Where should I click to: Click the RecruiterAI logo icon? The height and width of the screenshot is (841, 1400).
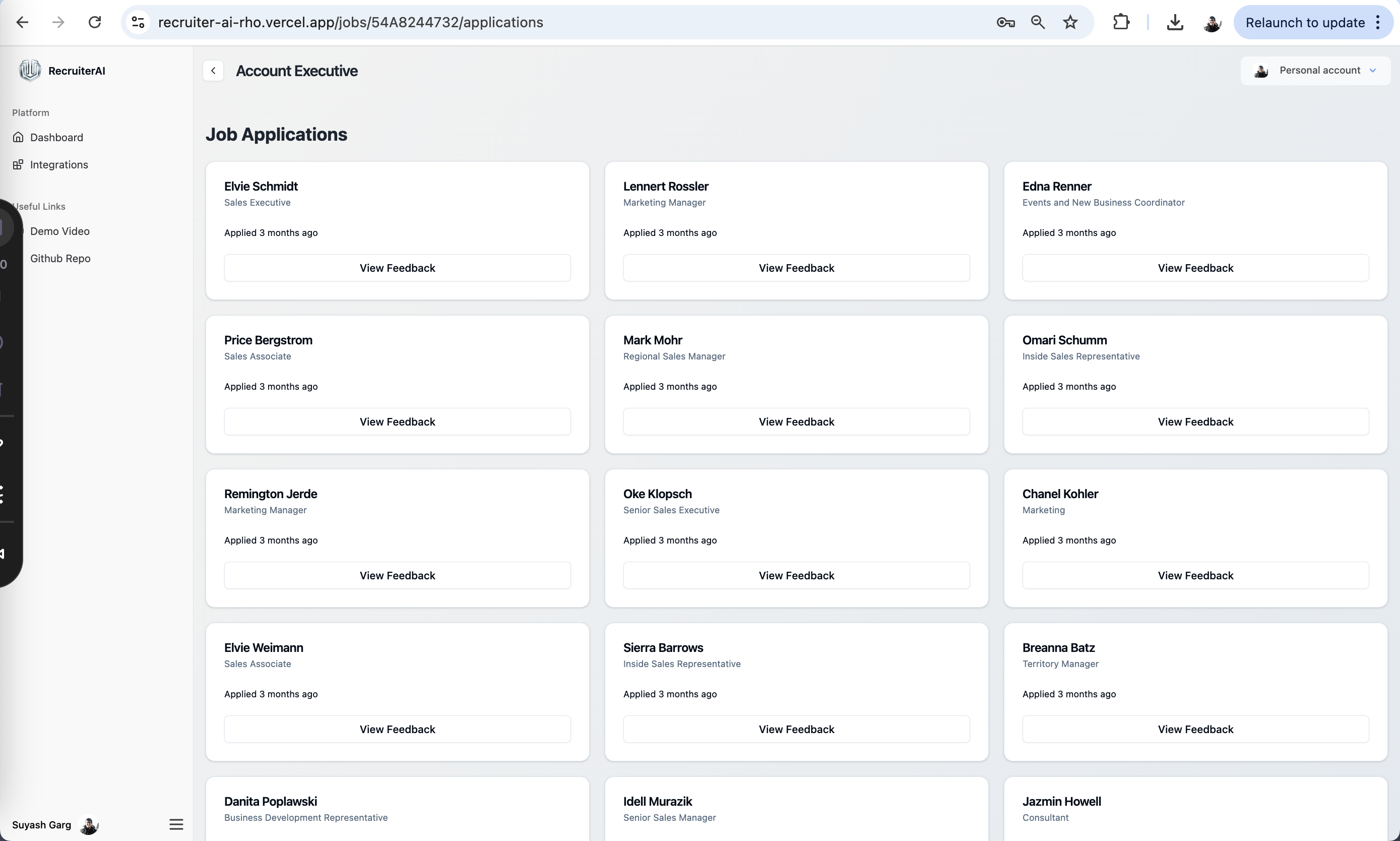pyautogui.click(x=29, y=70)
